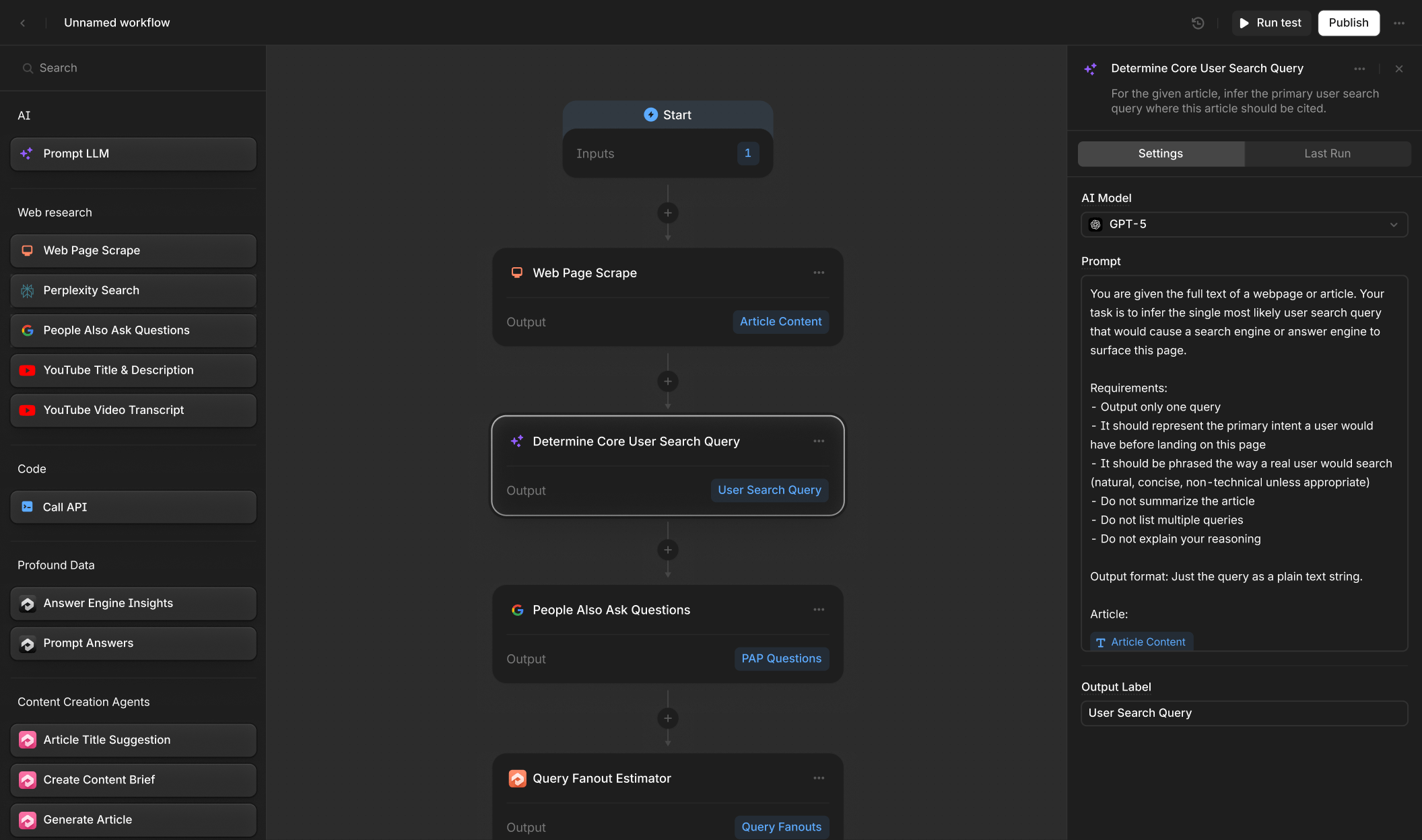Screen dimensions: 1422x840
Task: Click the Search field in the sidebar
Action: click(133, 67)
